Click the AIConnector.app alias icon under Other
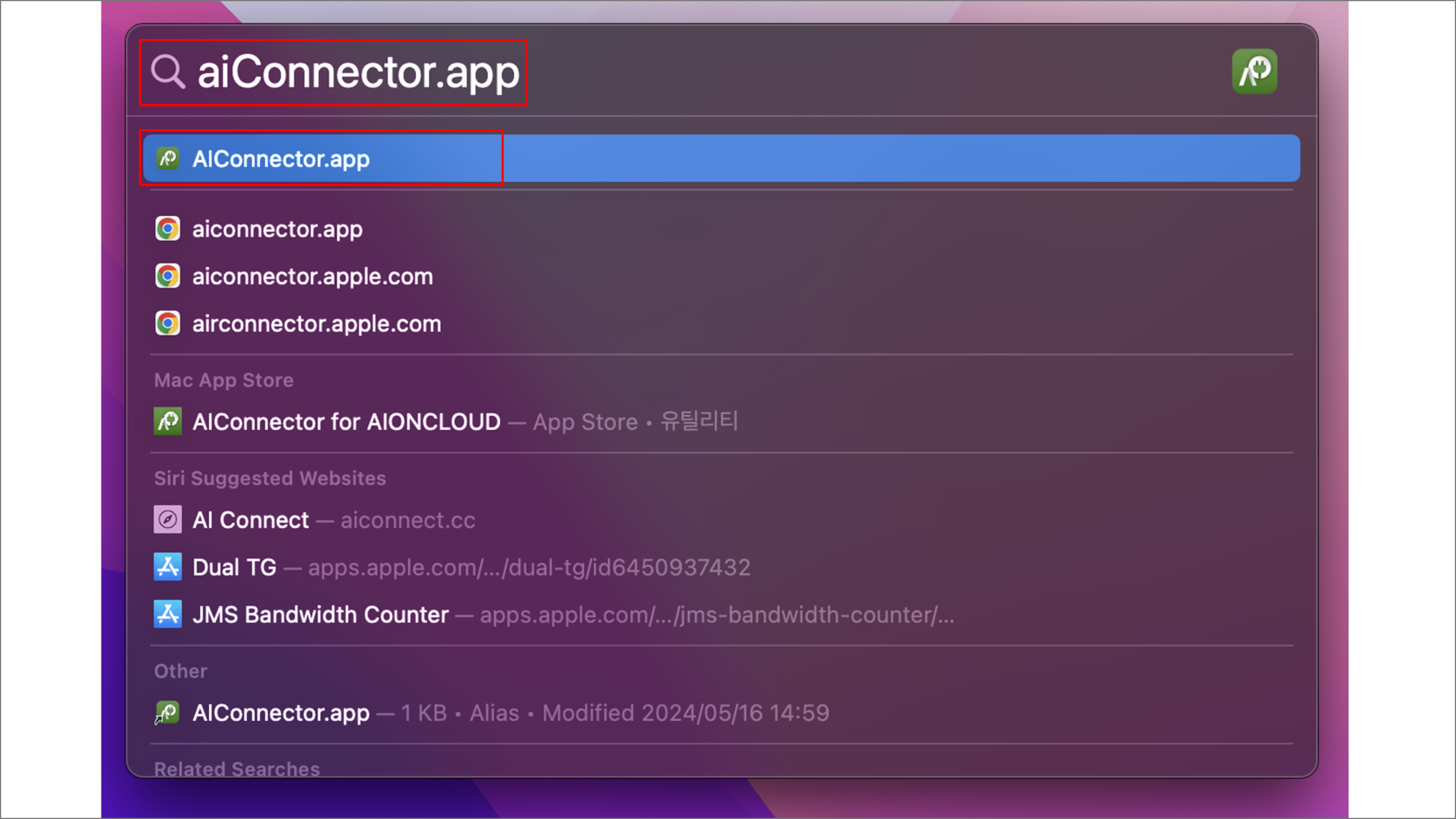 pos(168,712)
